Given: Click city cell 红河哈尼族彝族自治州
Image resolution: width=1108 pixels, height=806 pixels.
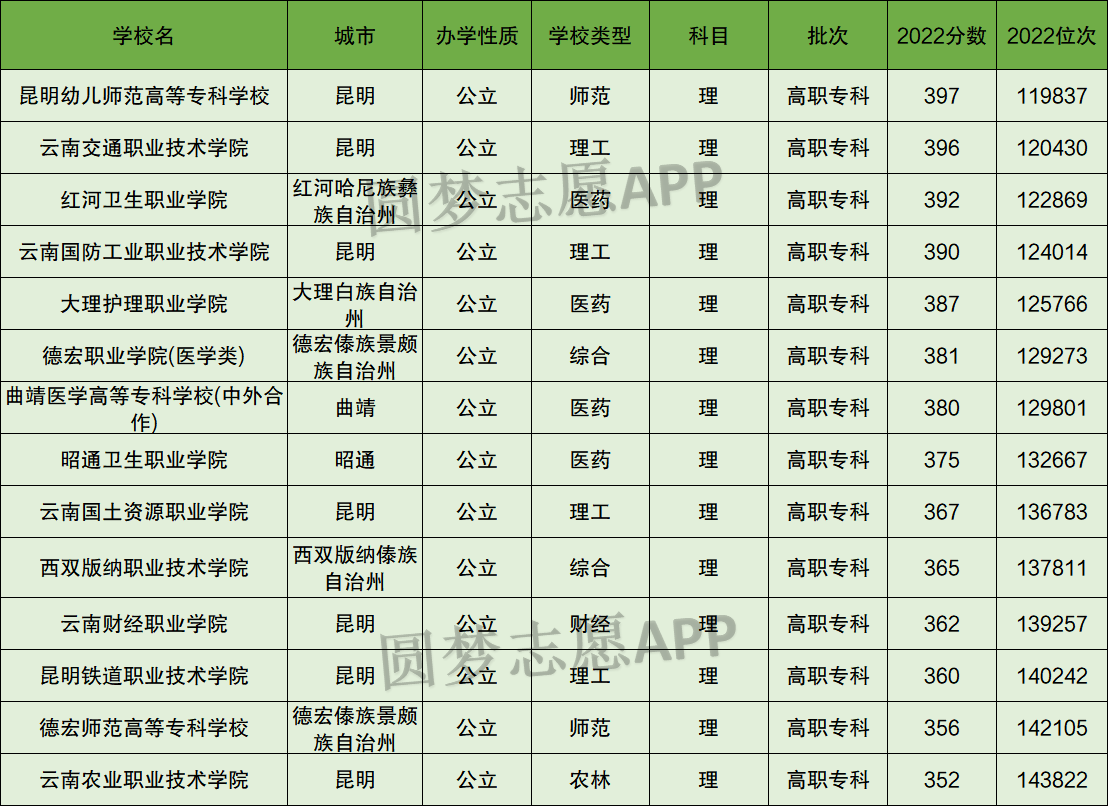Looking at the screenshot, I should coord(355,201).
